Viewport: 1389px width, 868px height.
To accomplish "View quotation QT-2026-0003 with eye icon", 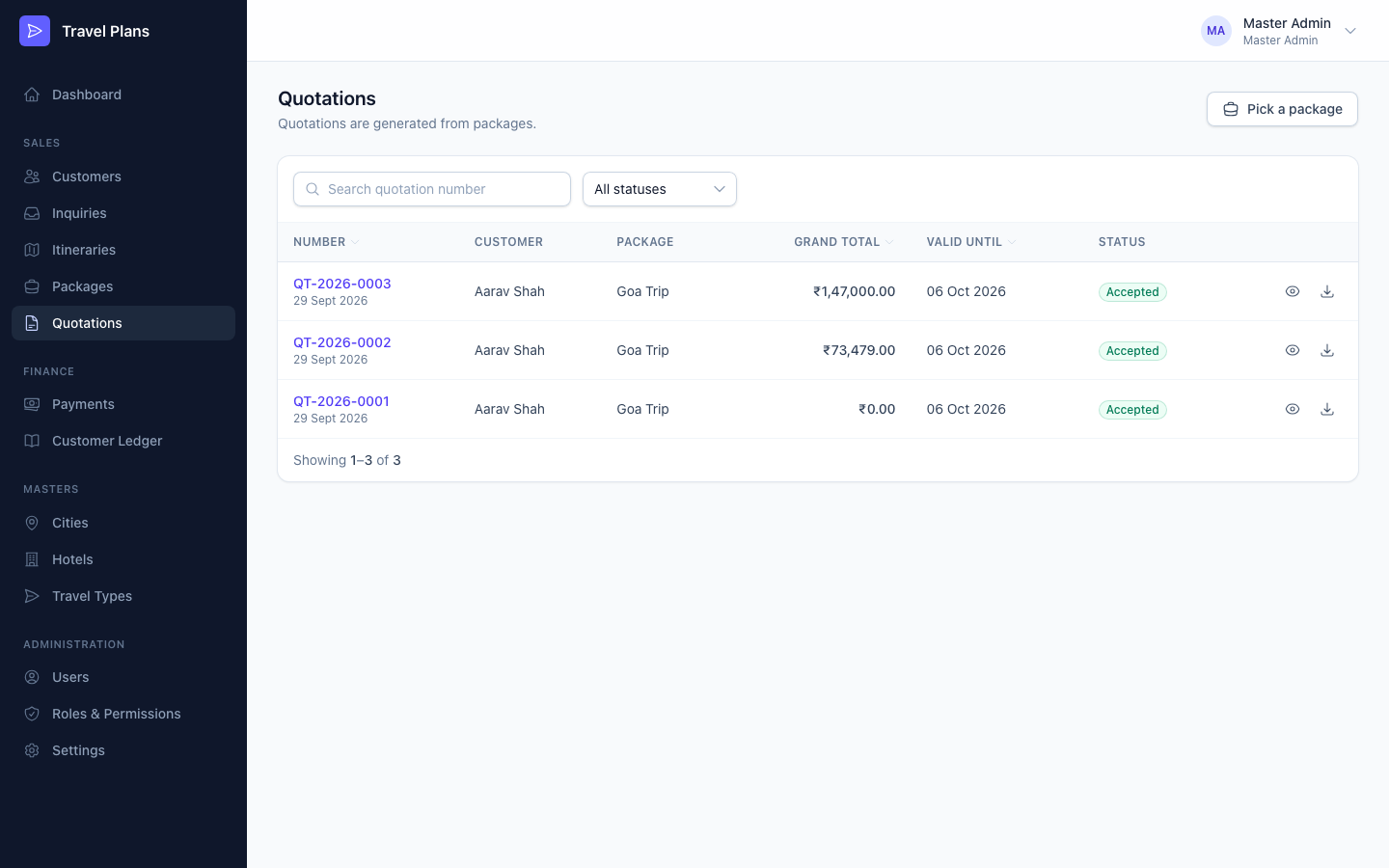I will click(1293, 291).
